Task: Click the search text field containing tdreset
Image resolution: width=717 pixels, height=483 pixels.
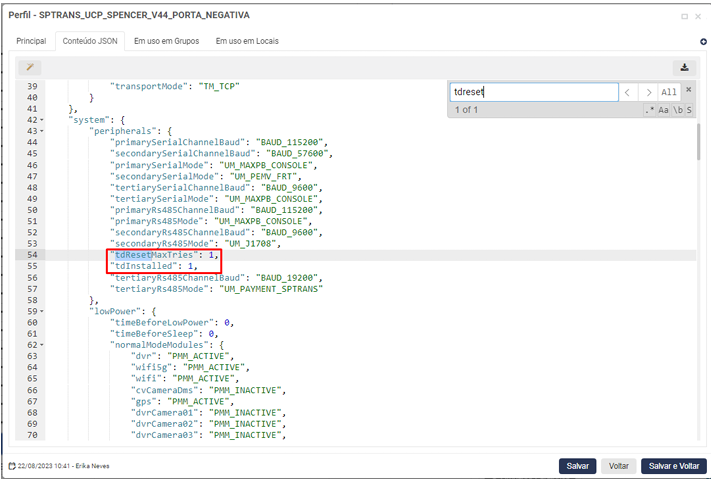Action: tap(531, 92)
